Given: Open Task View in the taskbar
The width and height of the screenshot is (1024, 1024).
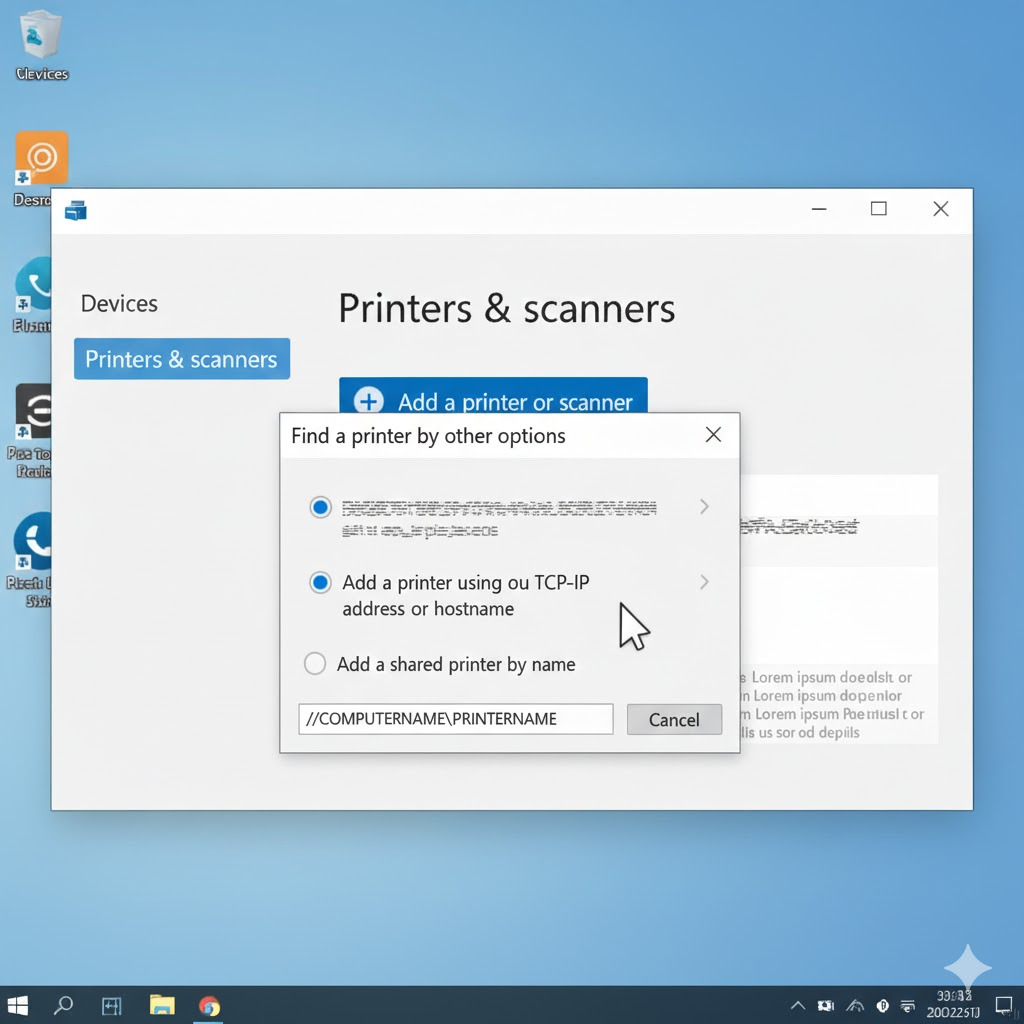Looking at the screenshot, I should point(111,1005).
